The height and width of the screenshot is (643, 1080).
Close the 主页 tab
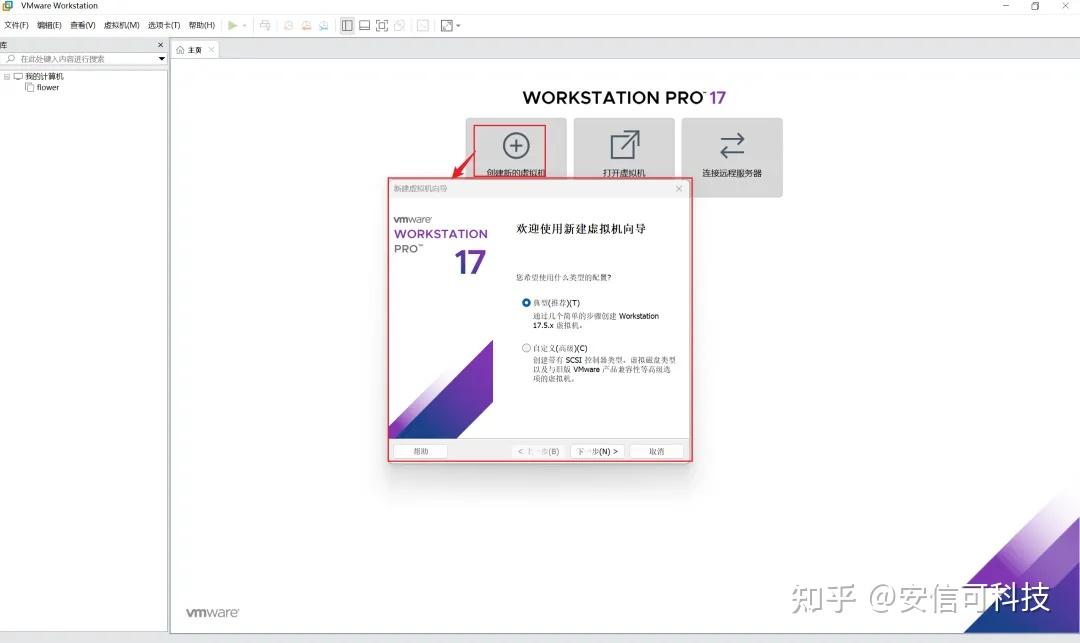(x=211, y=50)
